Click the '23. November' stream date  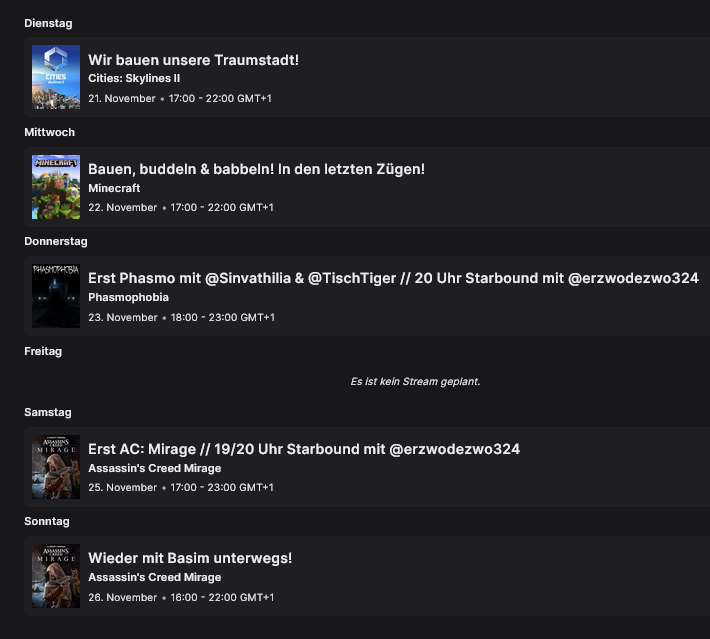(x=123, y=317)
